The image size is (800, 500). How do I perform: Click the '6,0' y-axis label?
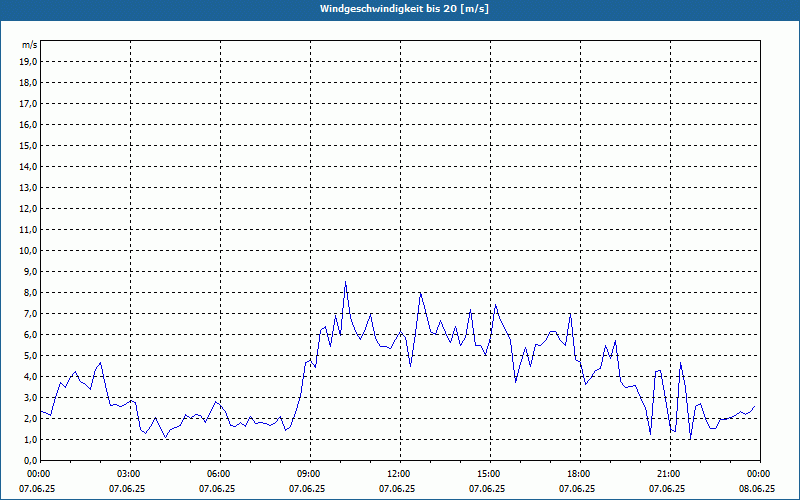point(31,335)
